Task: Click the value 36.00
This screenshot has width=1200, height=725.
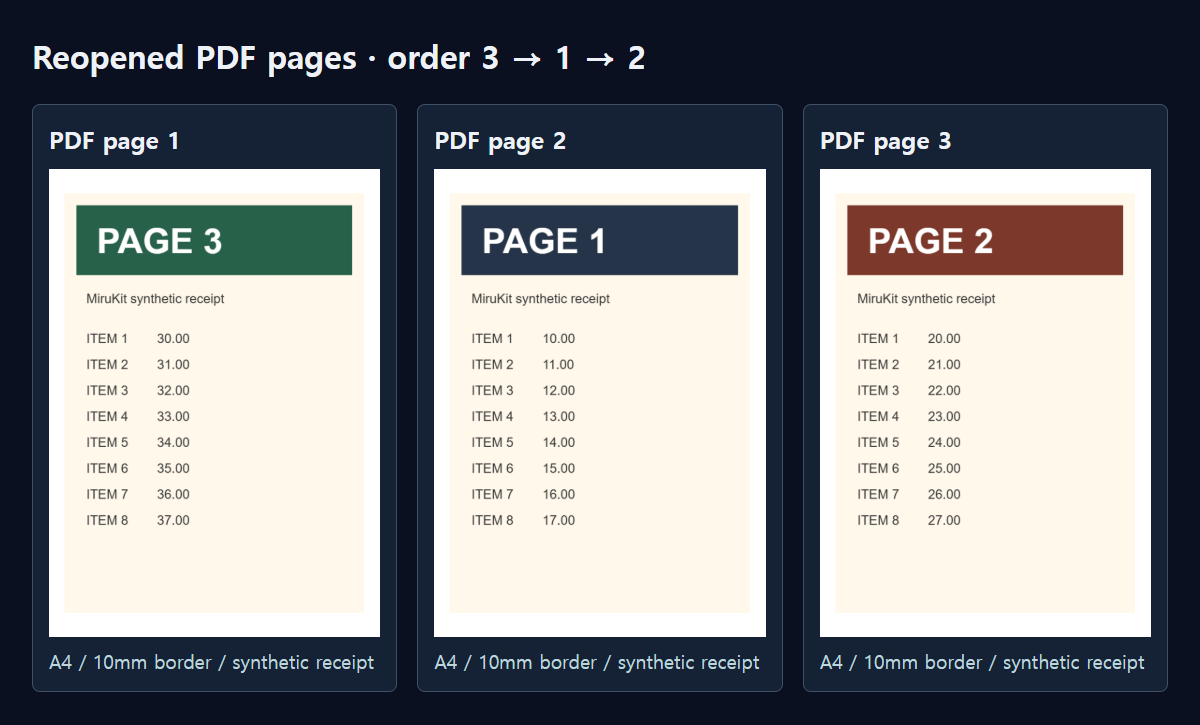Action: pos(173,495)
